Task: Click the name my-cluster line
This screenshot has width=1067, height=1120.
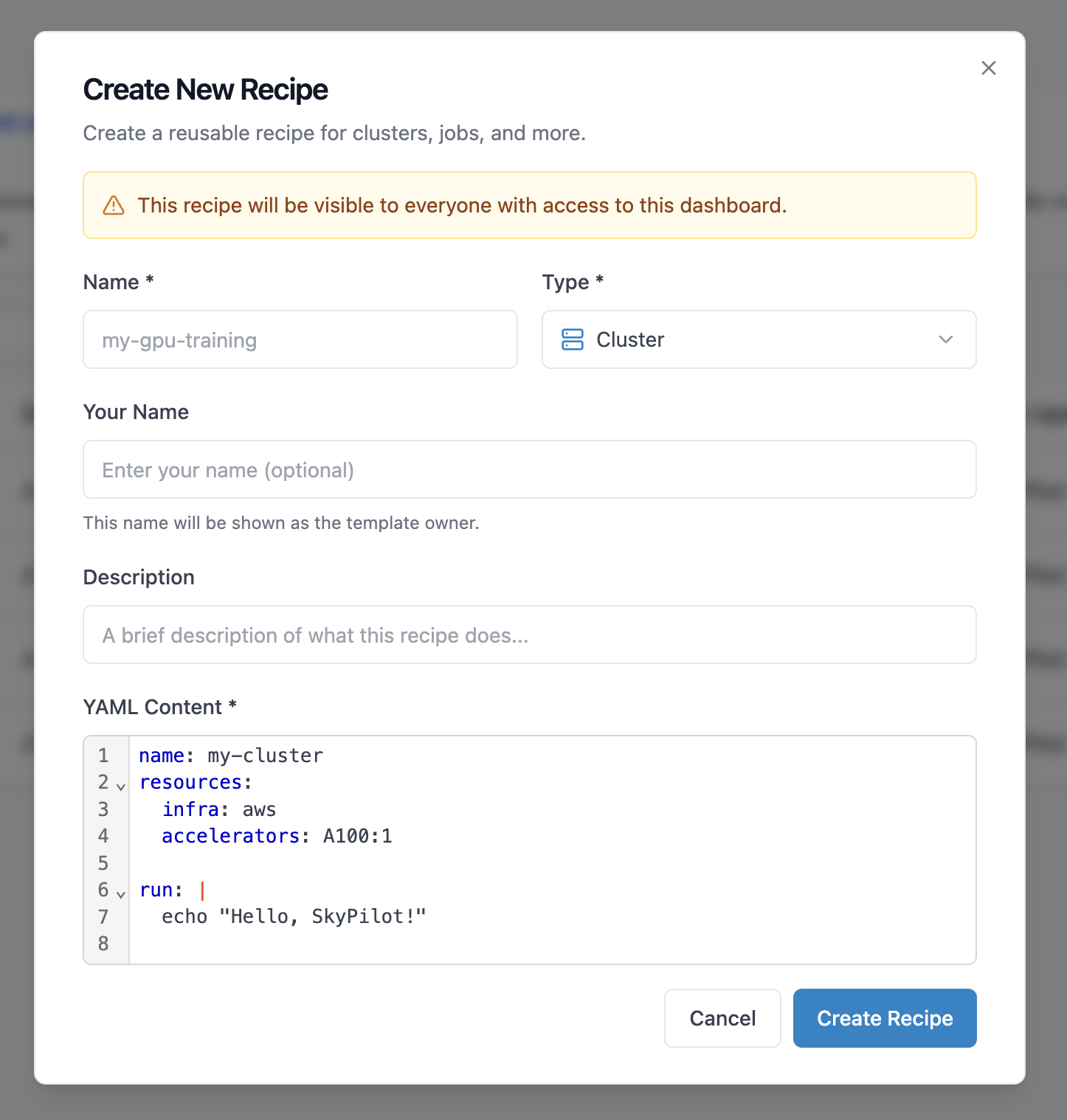Action: [x=229, y=755]
